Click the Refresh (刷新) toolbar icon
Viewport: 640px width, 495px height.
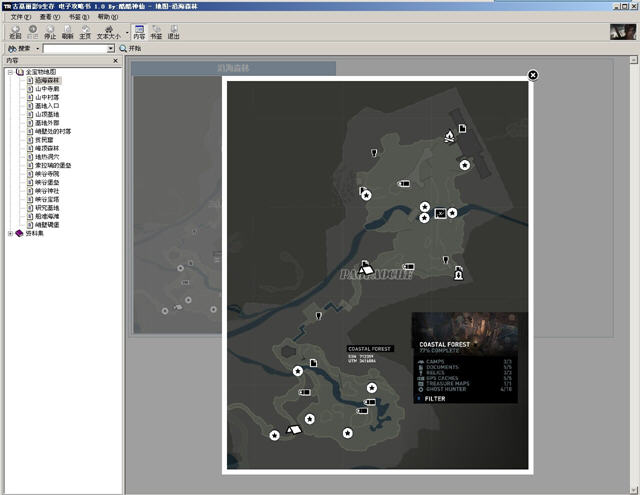coord(67,32)
